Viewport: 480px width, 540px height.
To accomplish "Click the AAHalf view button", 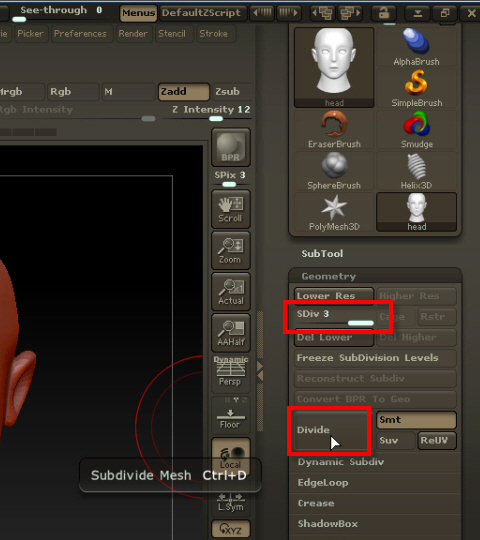I will point(230,333).
